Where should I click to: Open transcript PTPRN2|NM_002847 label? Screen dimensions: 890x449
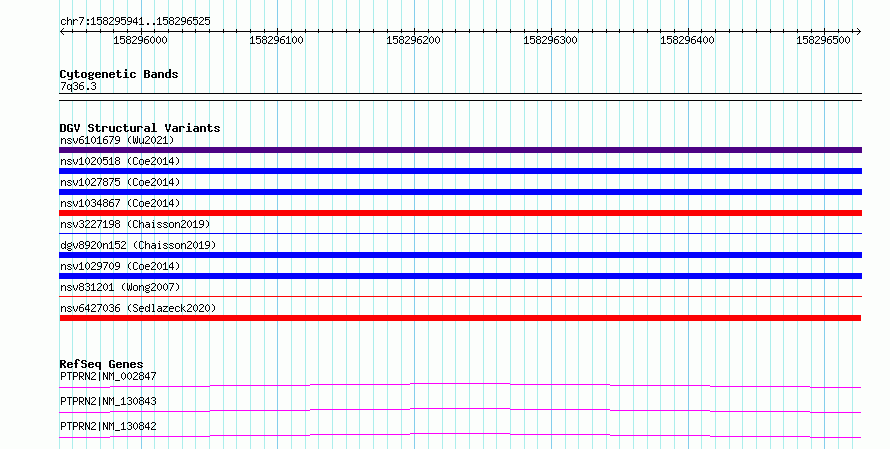click(x=108, y=376)
